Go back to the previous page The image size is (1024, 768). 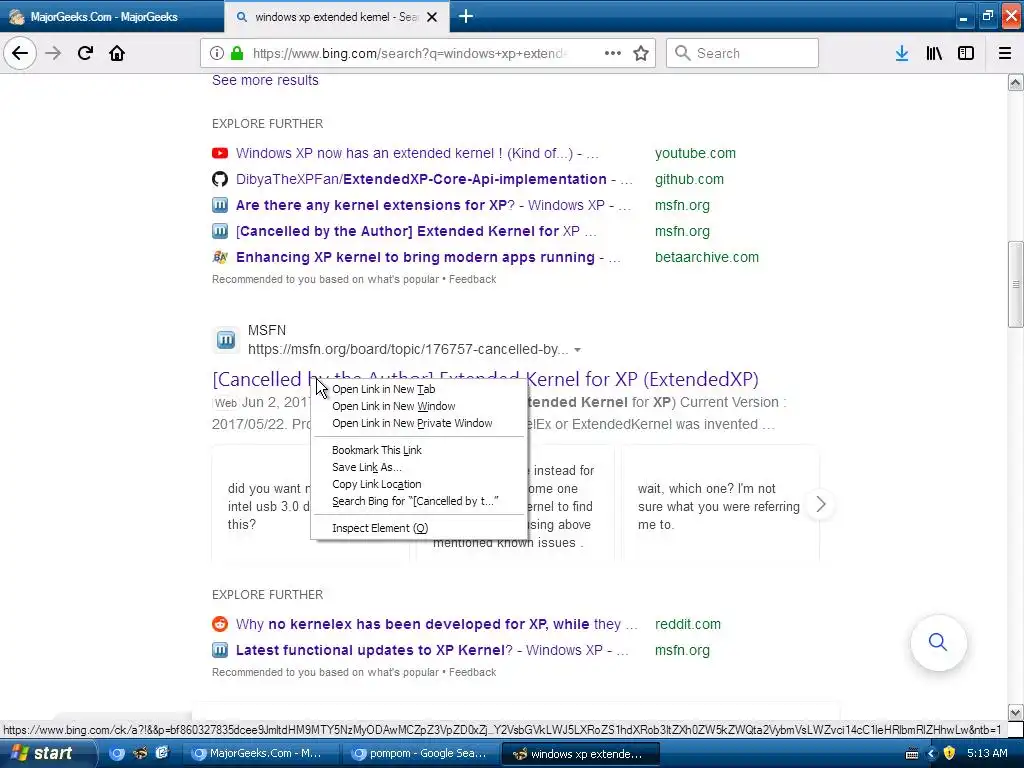[x=20, y=53]
